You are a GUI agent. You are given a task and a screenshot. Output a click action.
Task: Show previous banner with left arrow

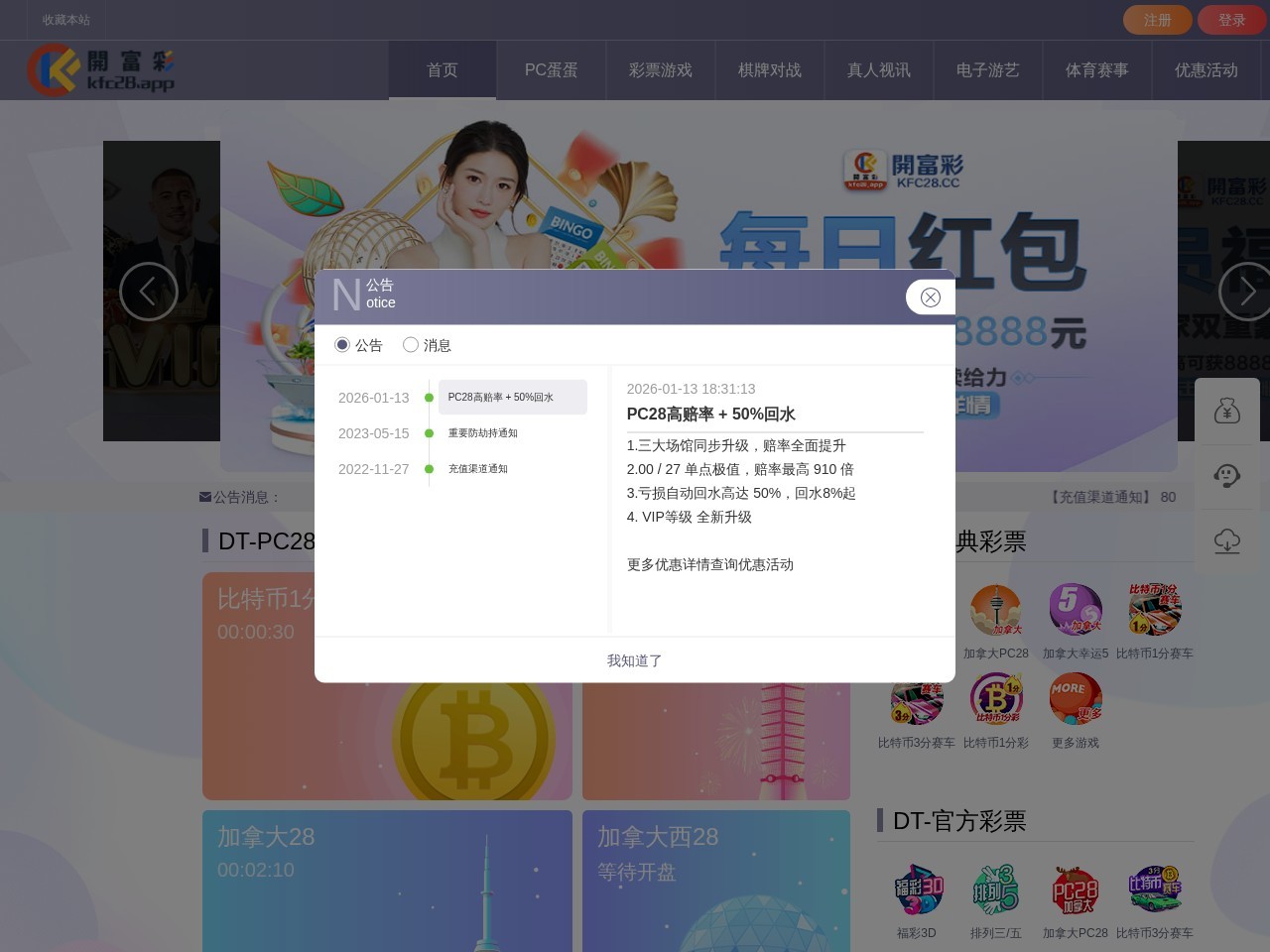pos(148,292)
